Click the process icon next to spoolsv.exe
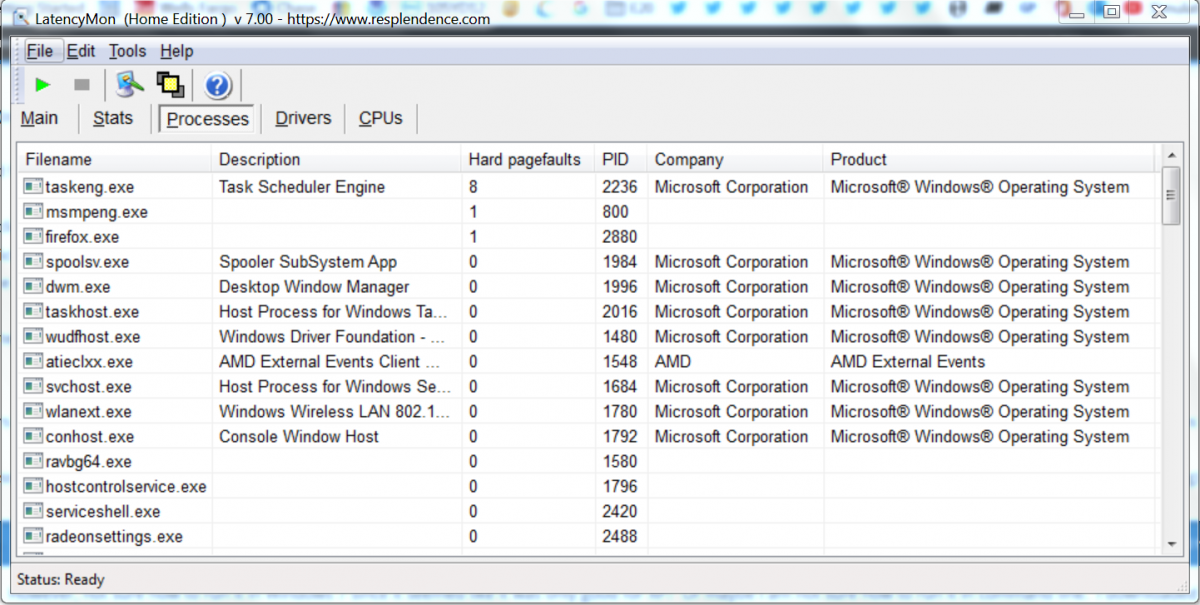Screen dimensions: 1200x605 [33, 262]
